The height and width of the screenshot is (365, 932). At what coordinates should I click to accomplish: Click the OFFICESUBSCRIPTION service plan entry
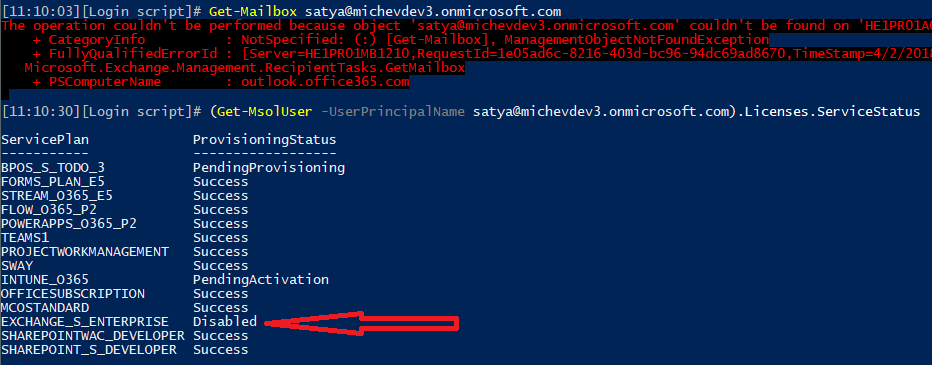(73, 294)
